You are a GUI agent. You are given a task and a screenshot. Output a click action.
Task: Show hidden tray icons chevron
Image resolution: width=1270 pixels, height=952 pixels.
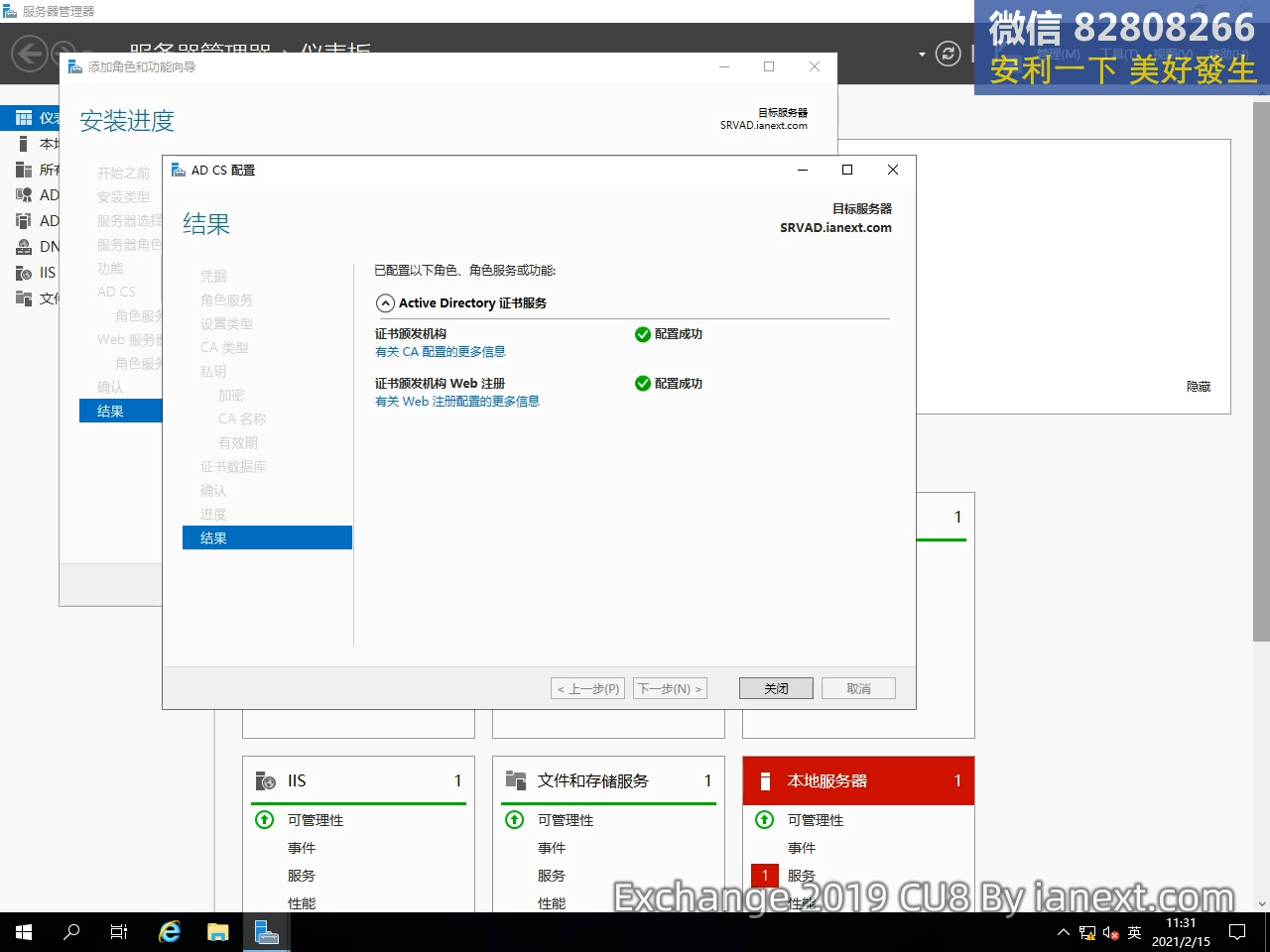1064,932
